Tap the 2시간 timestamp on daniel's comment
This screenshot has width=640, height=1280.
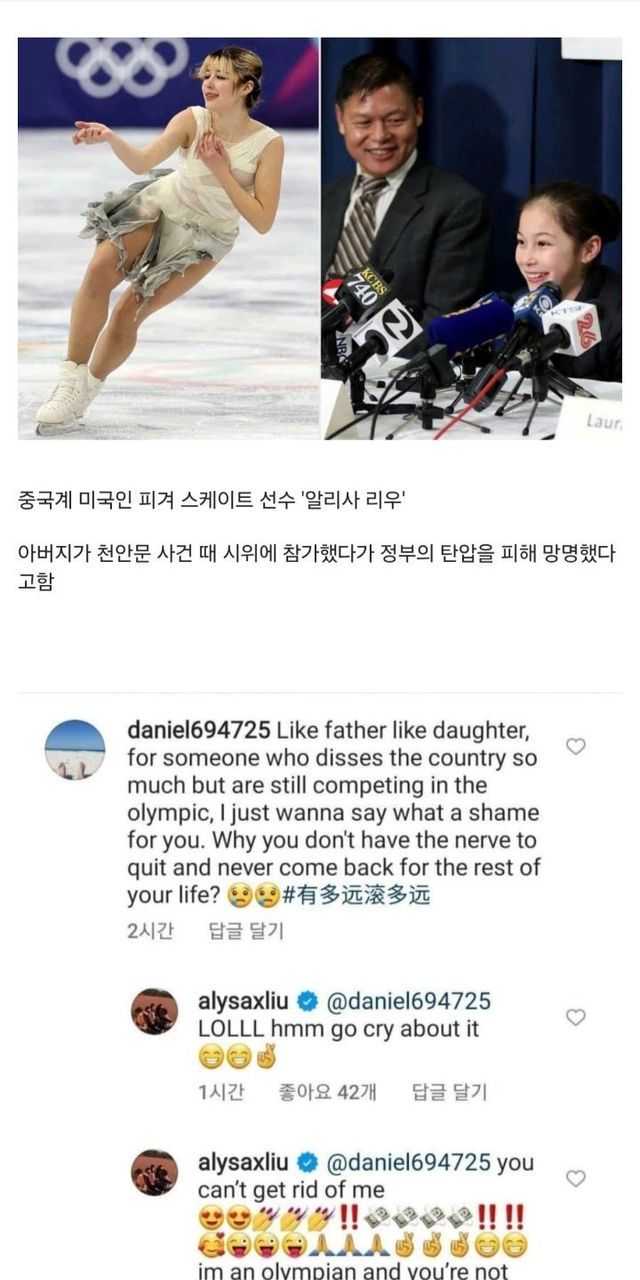click(x=151, y=931)
